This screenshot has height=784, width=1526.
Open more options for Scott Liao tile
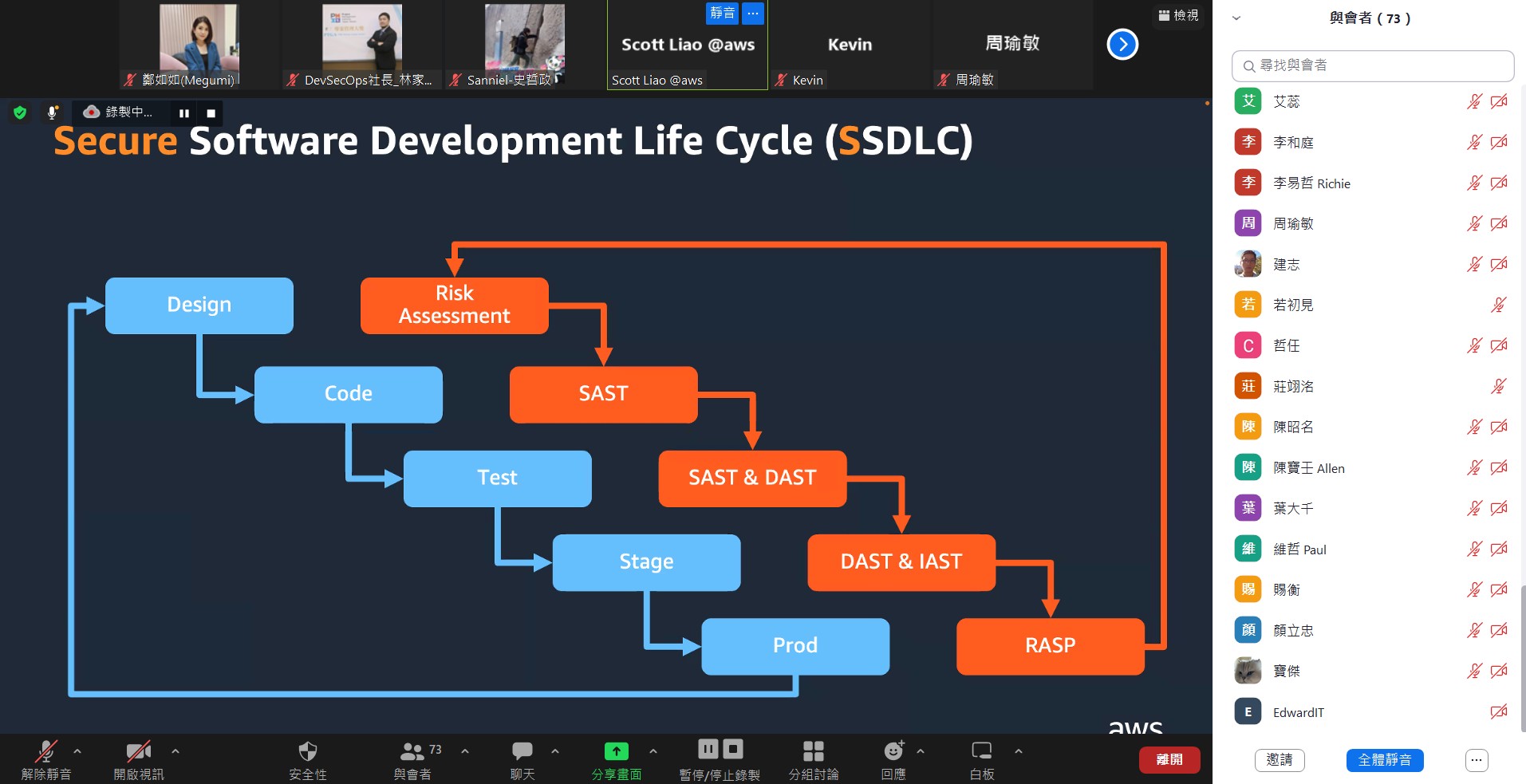(752, 14)
